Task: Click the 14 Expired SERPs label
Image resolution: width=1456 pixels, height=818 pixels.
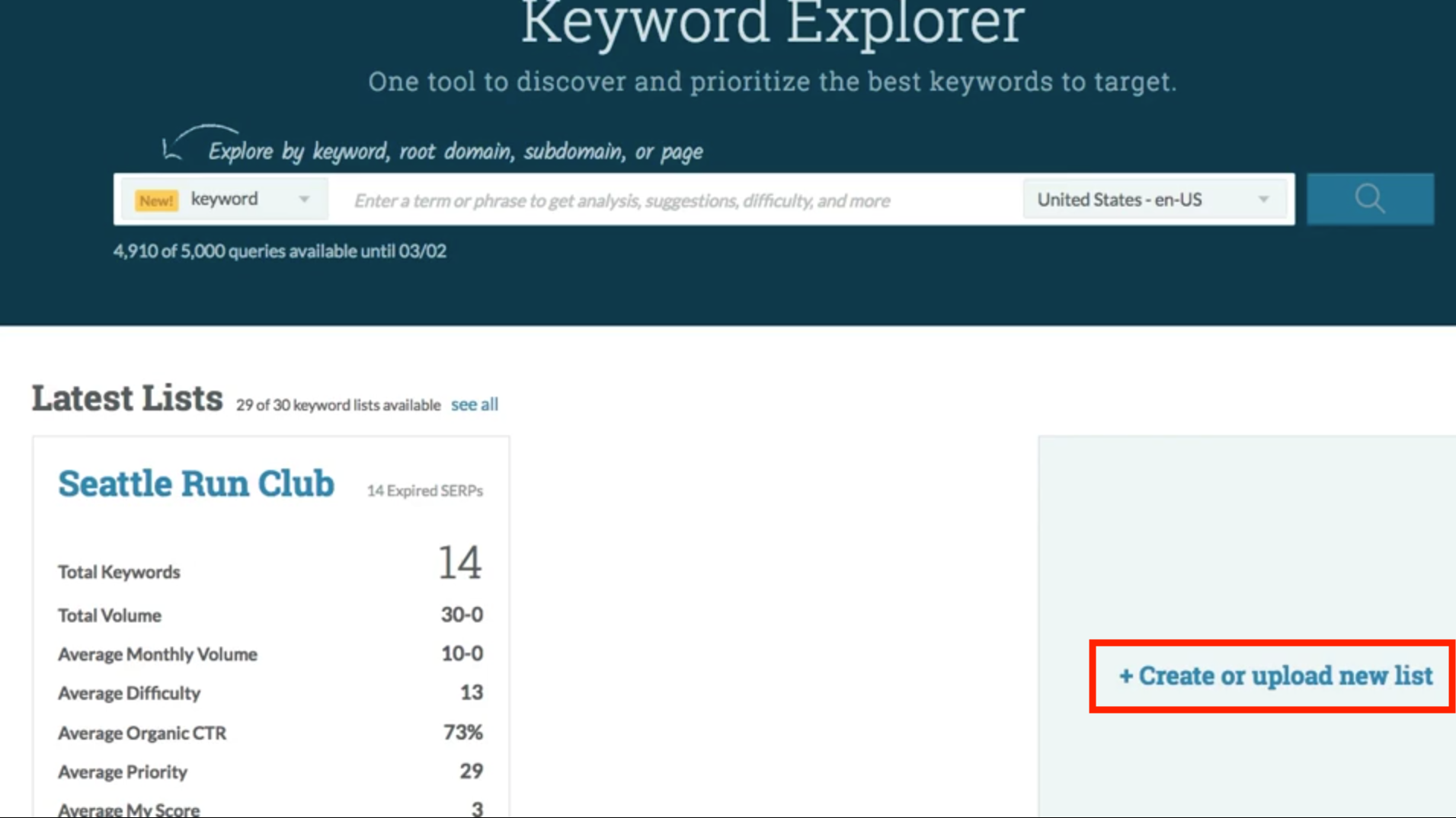Action: point(424,490)
